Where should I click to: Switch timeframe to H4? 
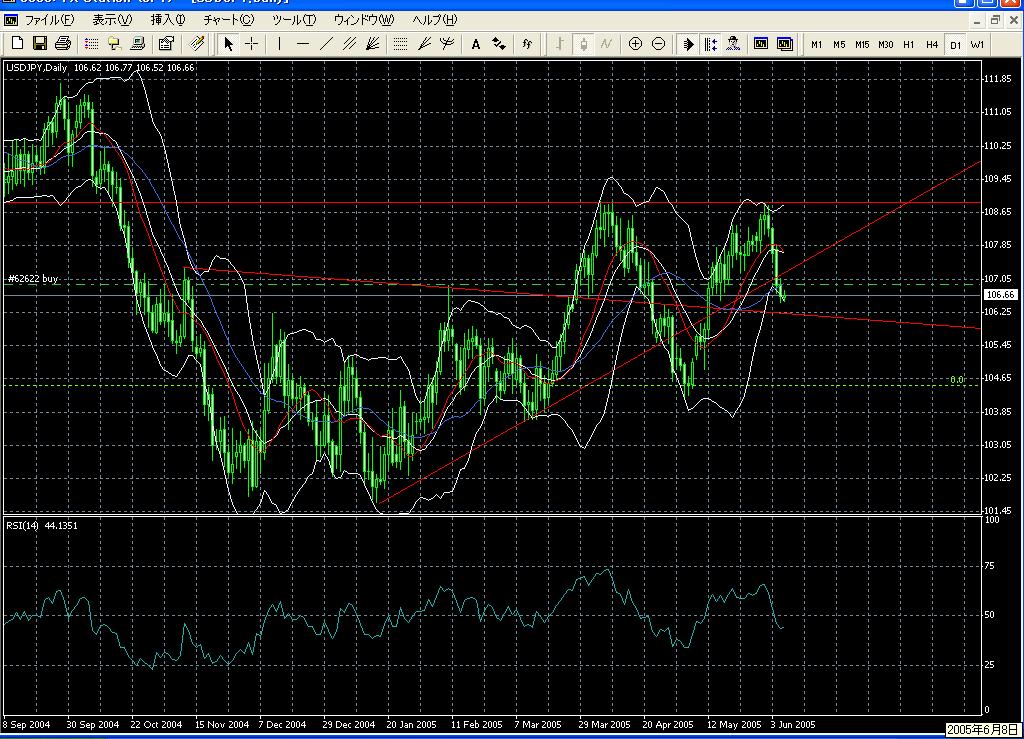(932, 44)
